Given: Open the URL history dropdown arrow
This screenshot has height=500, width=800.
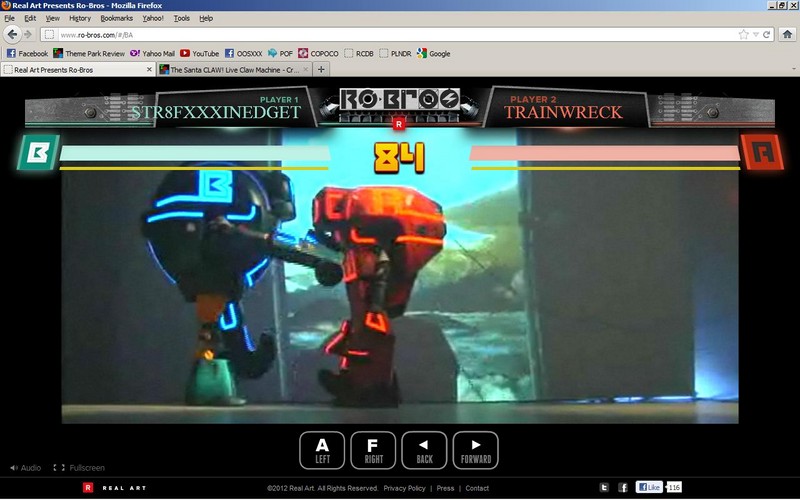Looking at the screenshot, I should 756,35.
